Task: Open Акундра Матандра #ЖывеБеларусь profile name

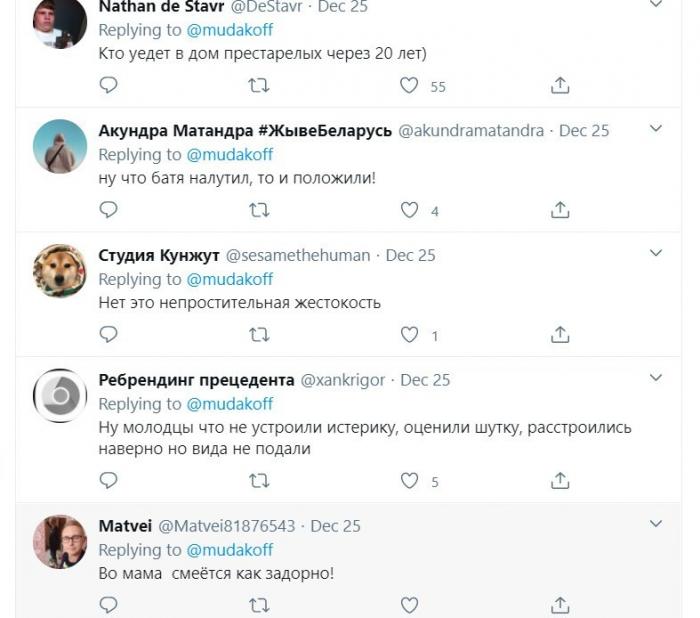Action: 245,130
